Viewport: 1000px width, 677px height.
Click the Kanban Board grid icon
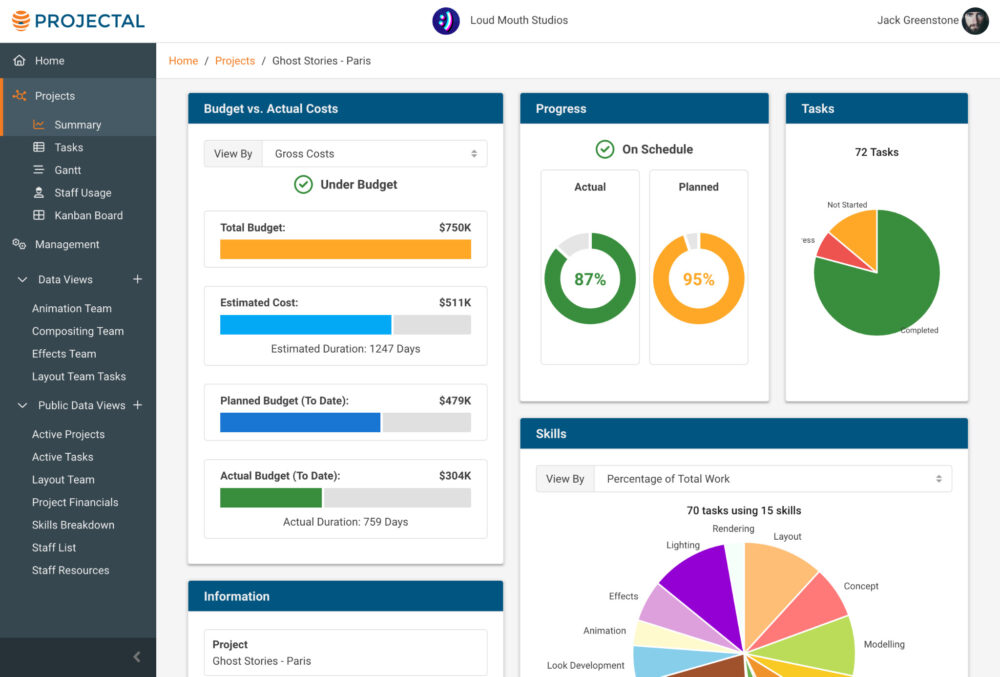39,215
